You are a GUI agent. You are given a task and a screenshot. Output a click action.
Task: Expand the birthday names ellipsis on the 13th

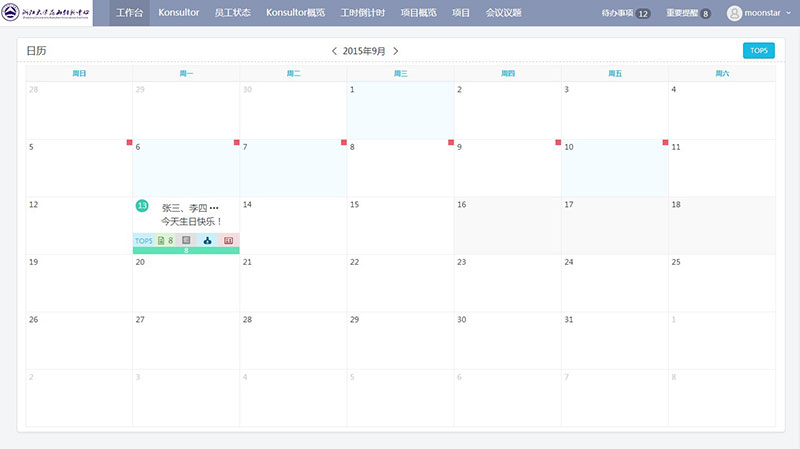(214, 208)
